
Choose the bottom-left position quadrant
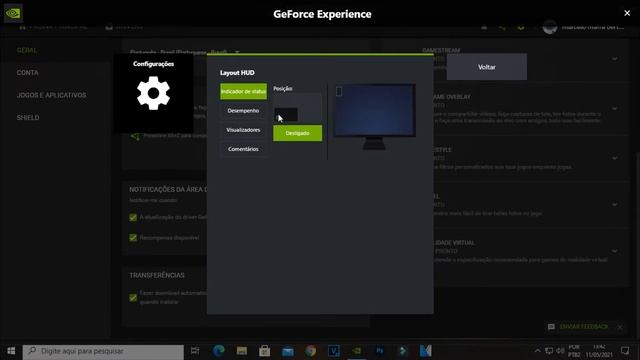coord(285,115)
